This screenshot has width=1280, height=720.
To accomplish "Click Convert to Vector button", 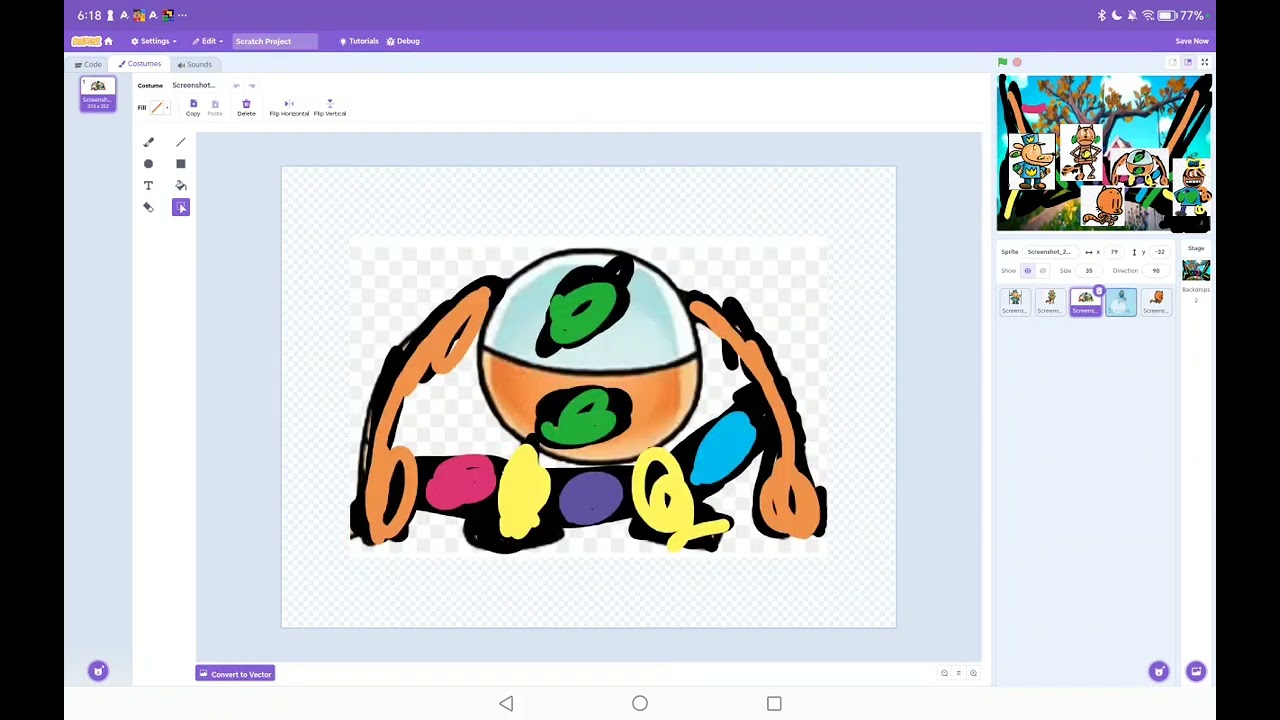I will pos(235,674).
